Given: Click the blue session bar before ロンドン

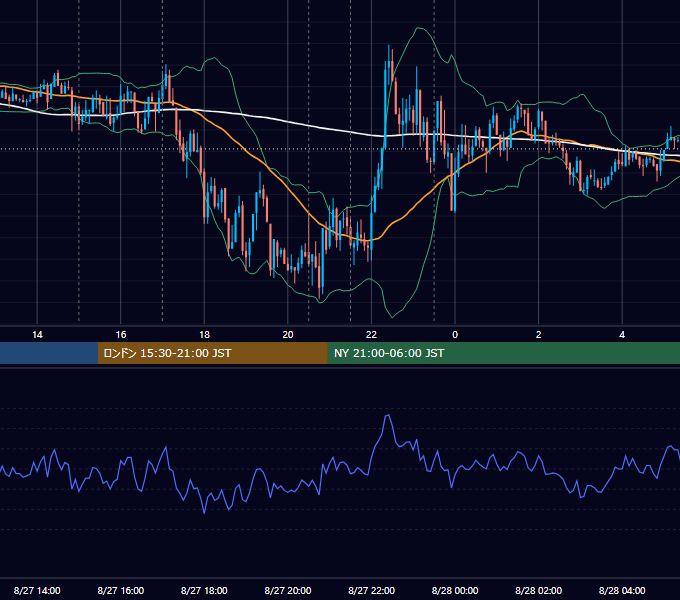Looking at the screenshot, I should coord(49,353).
